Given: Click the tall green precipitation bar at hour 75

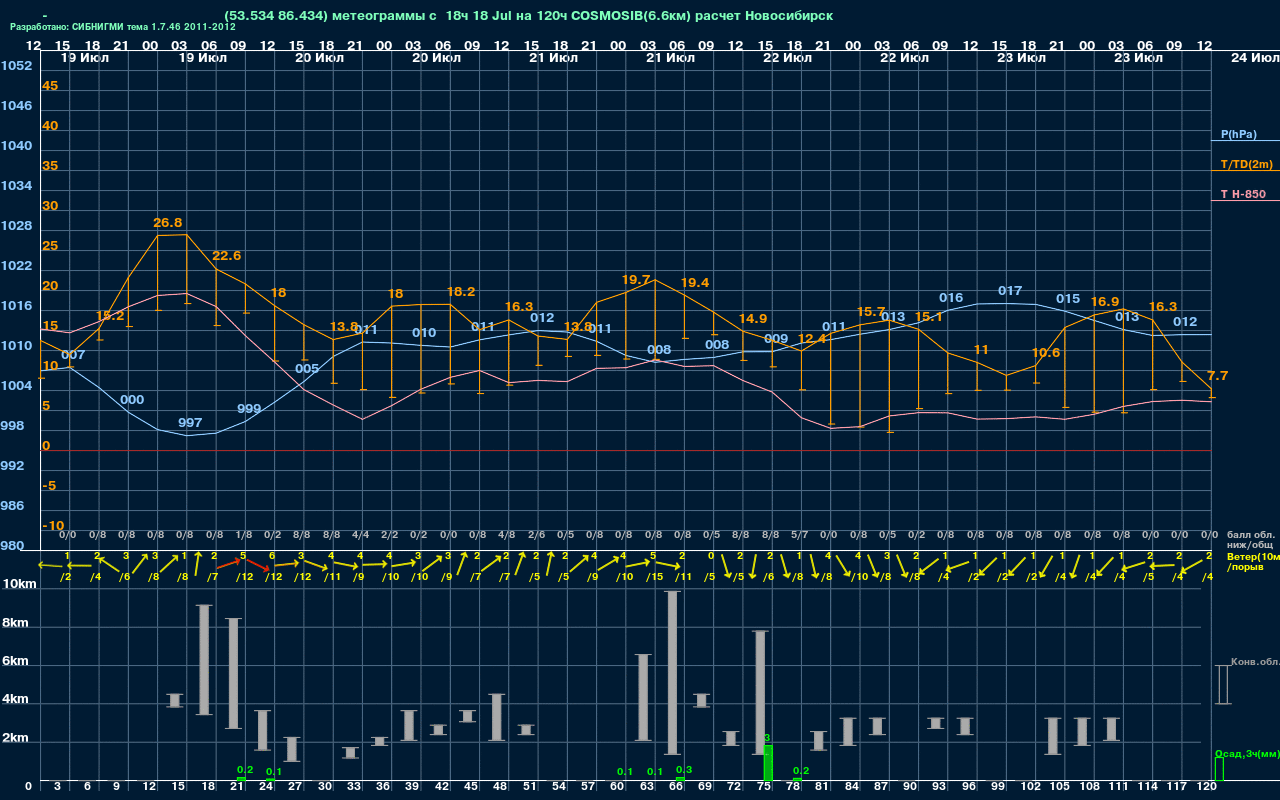Looking at the screenshot, I should pyautogui.click(x=768, y=763).
